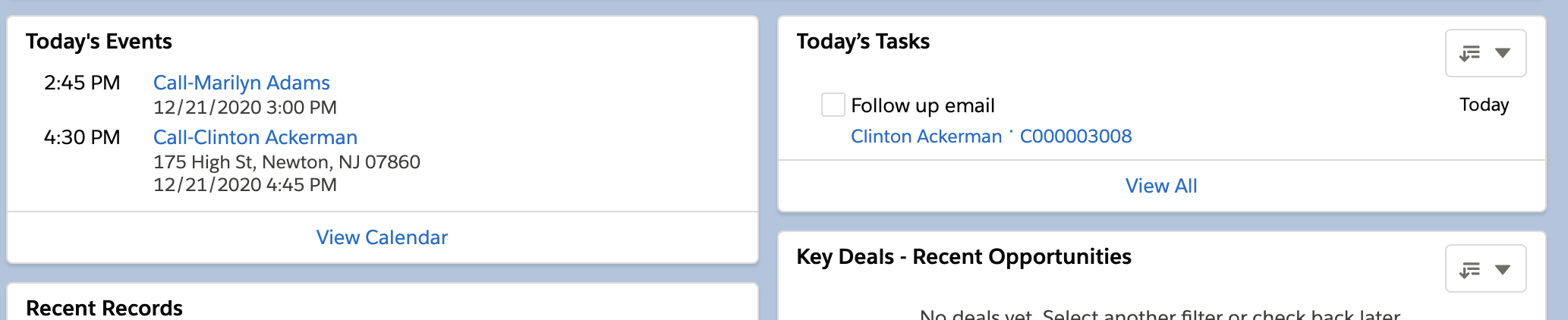This screenshot has height=320, width=1568.
Task: Select View All under Today's Tasks
Action: click(1161, 186)
